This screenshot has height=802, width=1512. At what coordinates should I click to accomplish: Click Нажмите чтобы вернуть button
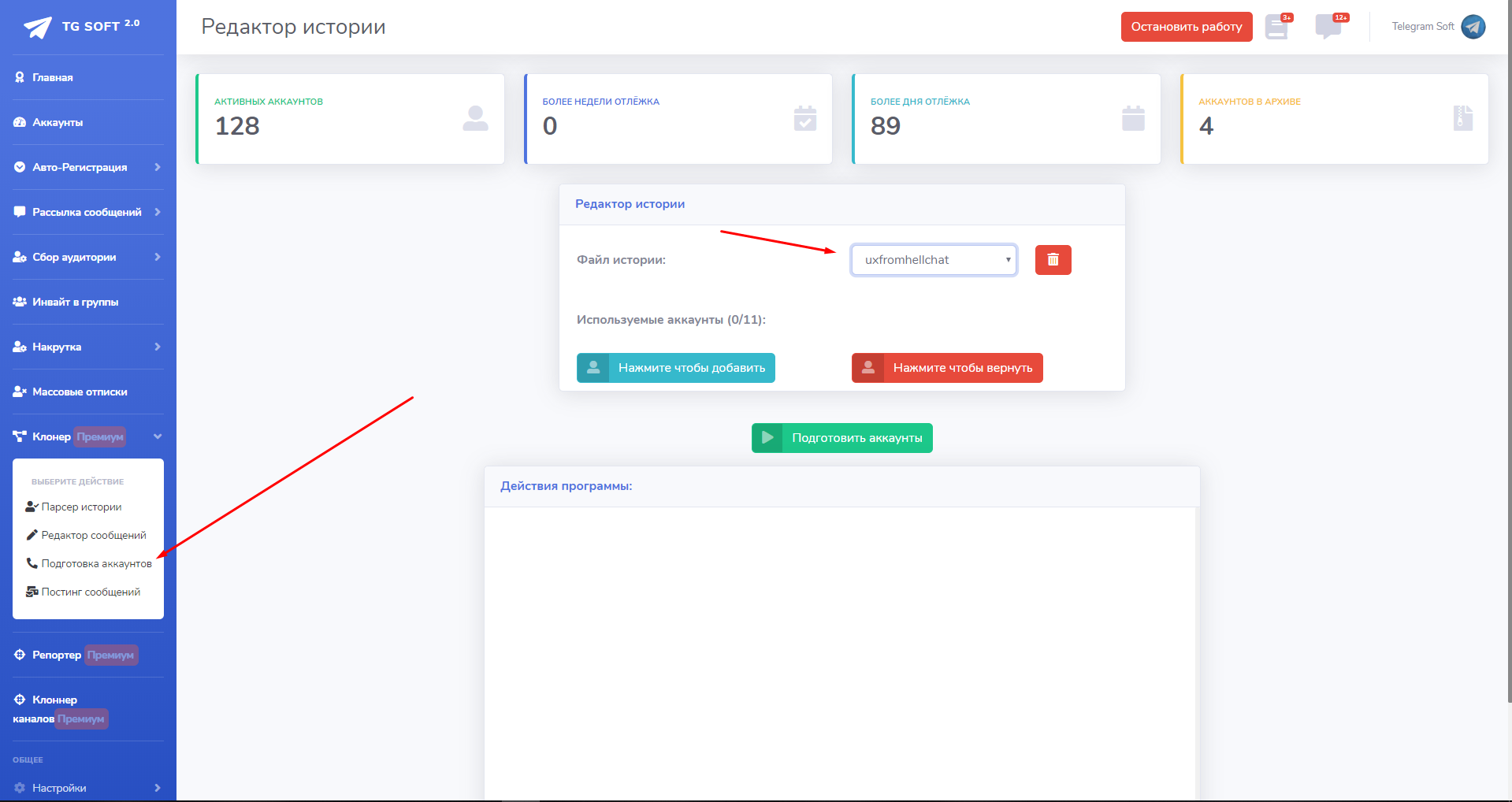(x=947, y=368)
